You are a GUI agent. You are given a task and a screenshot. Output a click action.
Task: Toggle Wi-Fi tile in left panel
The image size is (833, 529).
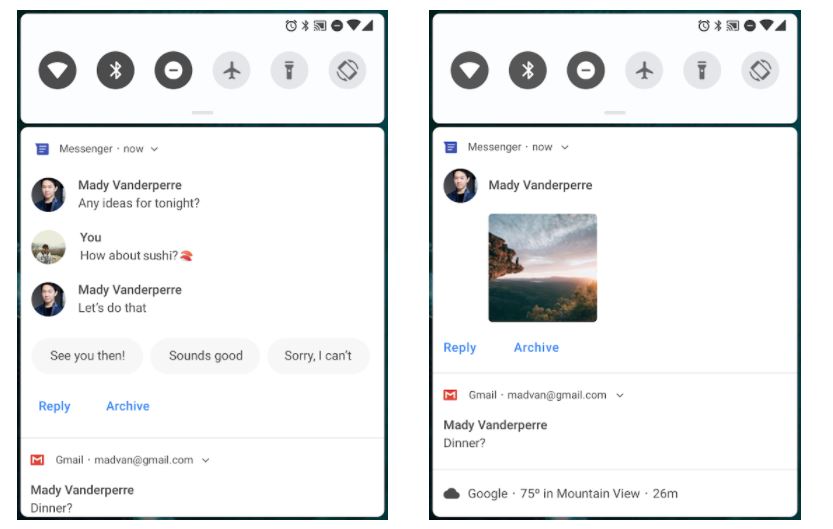(57, 70)
